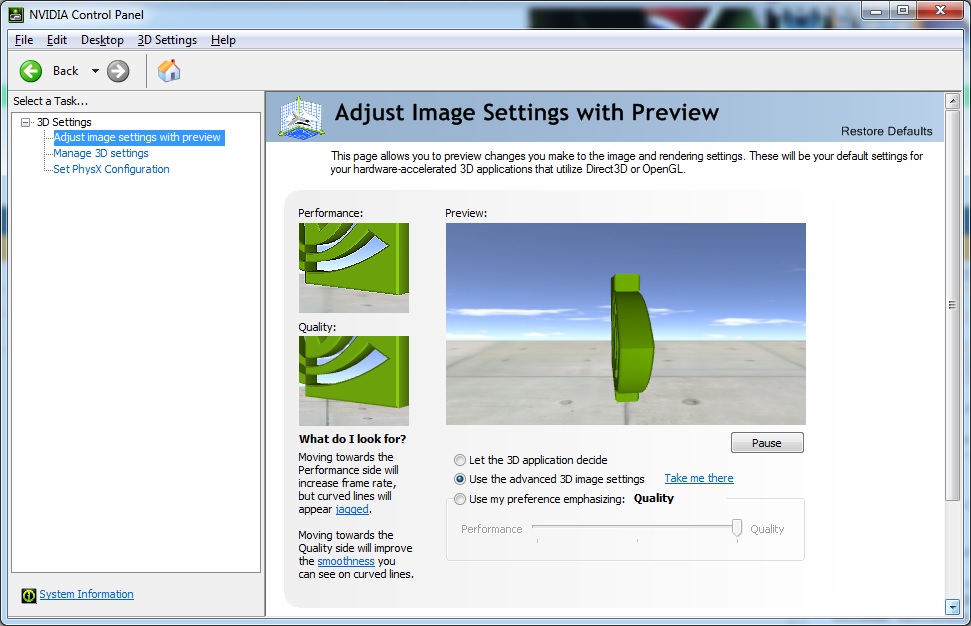The height and width of the screenshot is (626, 971).
Task: Open the Help menu
Action: point(223,40)
